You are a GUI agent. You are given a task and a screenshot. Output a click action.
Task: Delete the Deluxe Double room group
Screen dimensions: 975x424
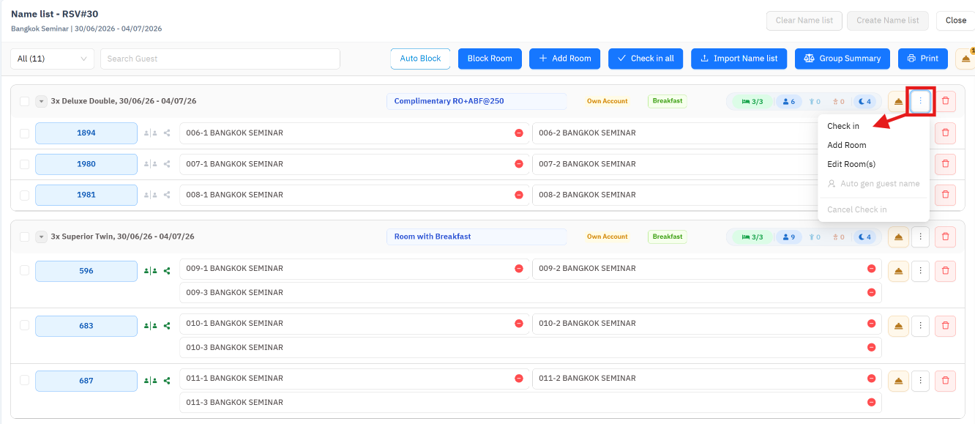946,101
